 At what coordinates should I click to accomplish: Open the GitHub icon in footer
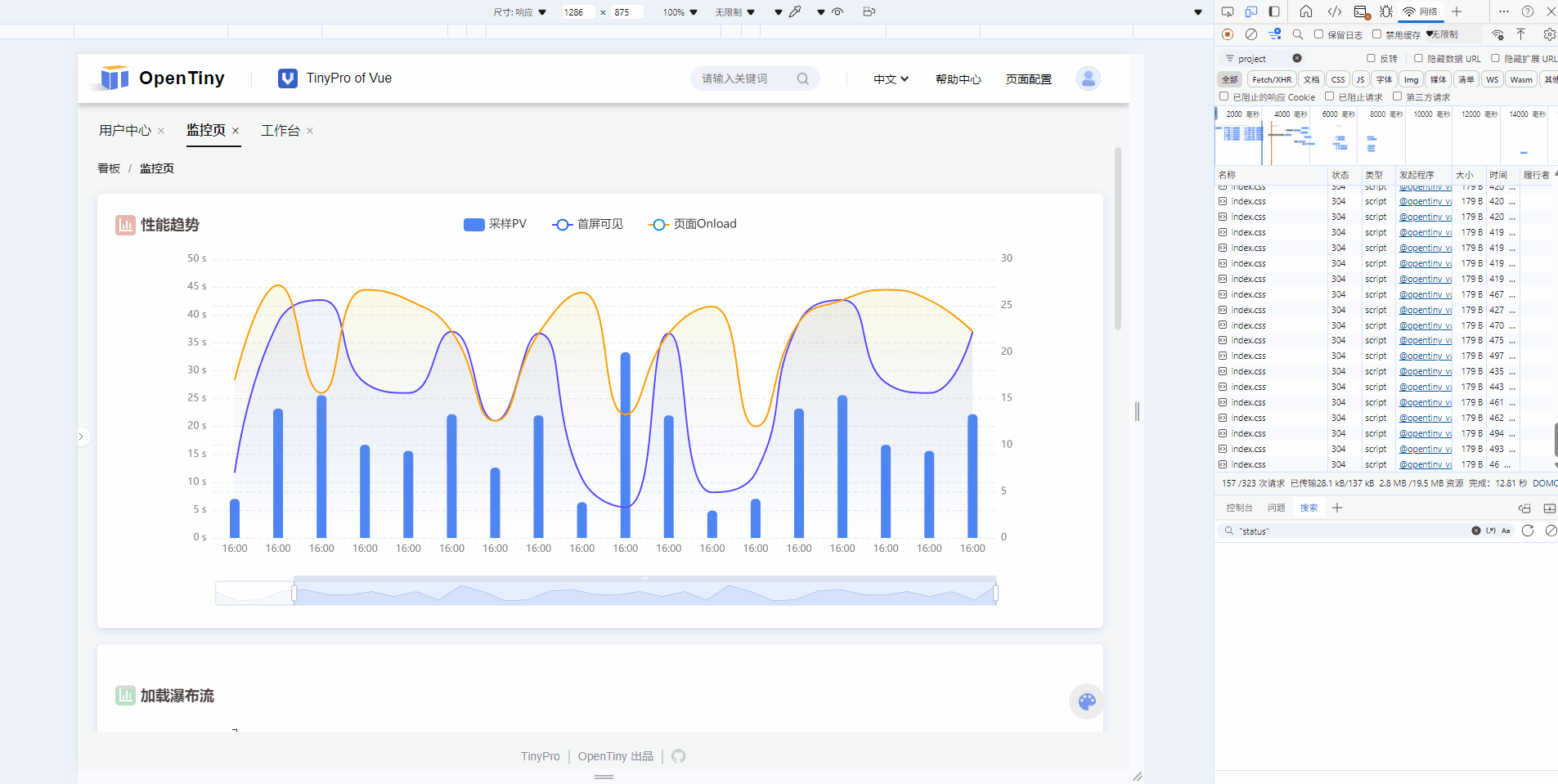678,756
